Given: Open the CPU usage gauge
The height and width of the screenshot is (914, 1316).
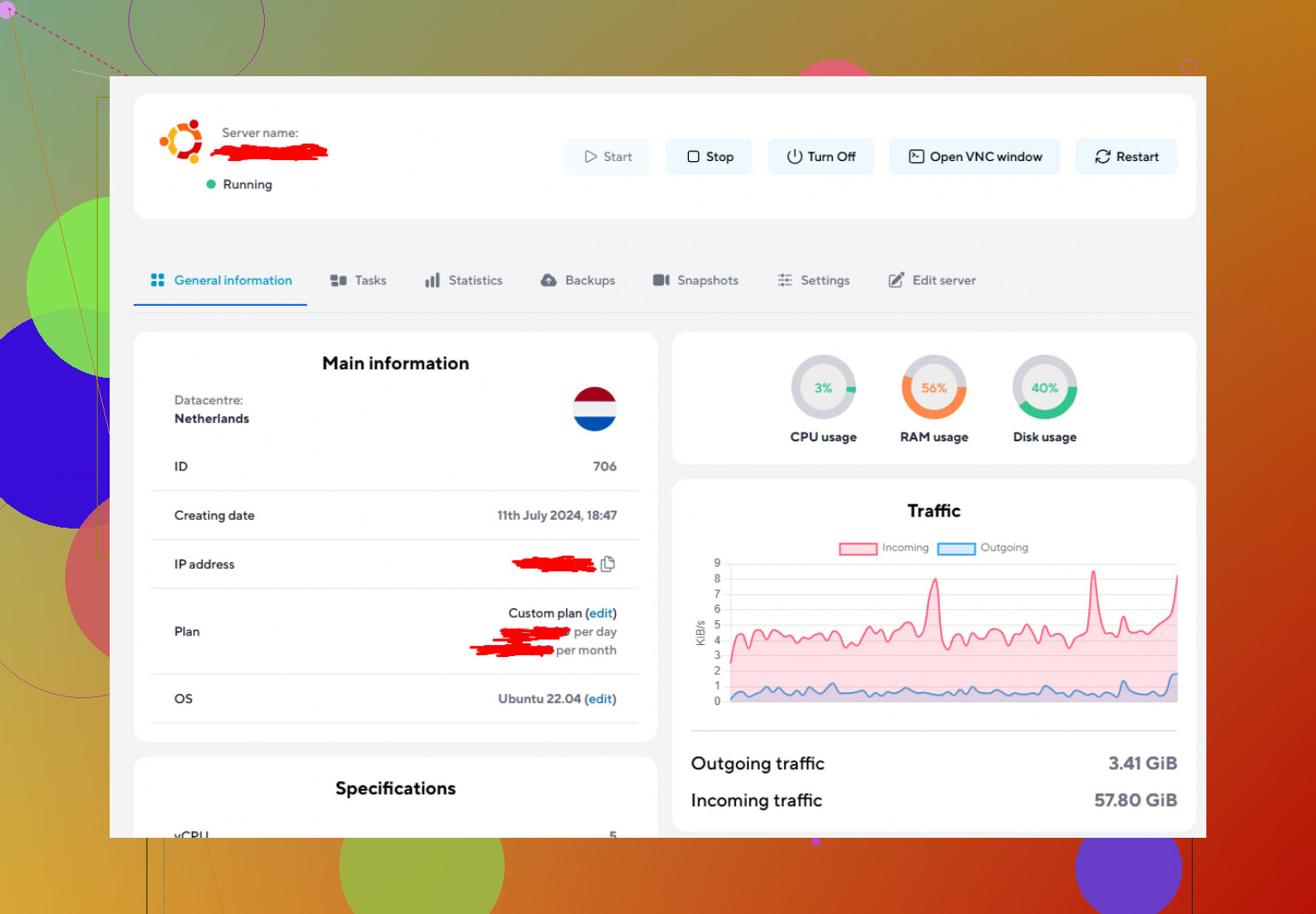Looking at the screenshot, I should tap(822, 388).
